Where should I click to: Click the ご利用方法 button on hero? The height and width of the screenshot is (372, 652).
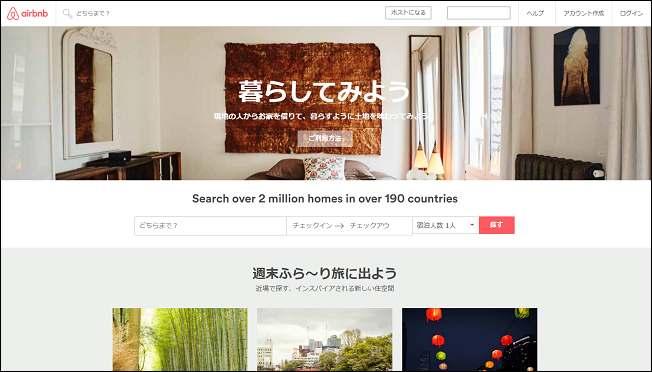pos(325,138)
